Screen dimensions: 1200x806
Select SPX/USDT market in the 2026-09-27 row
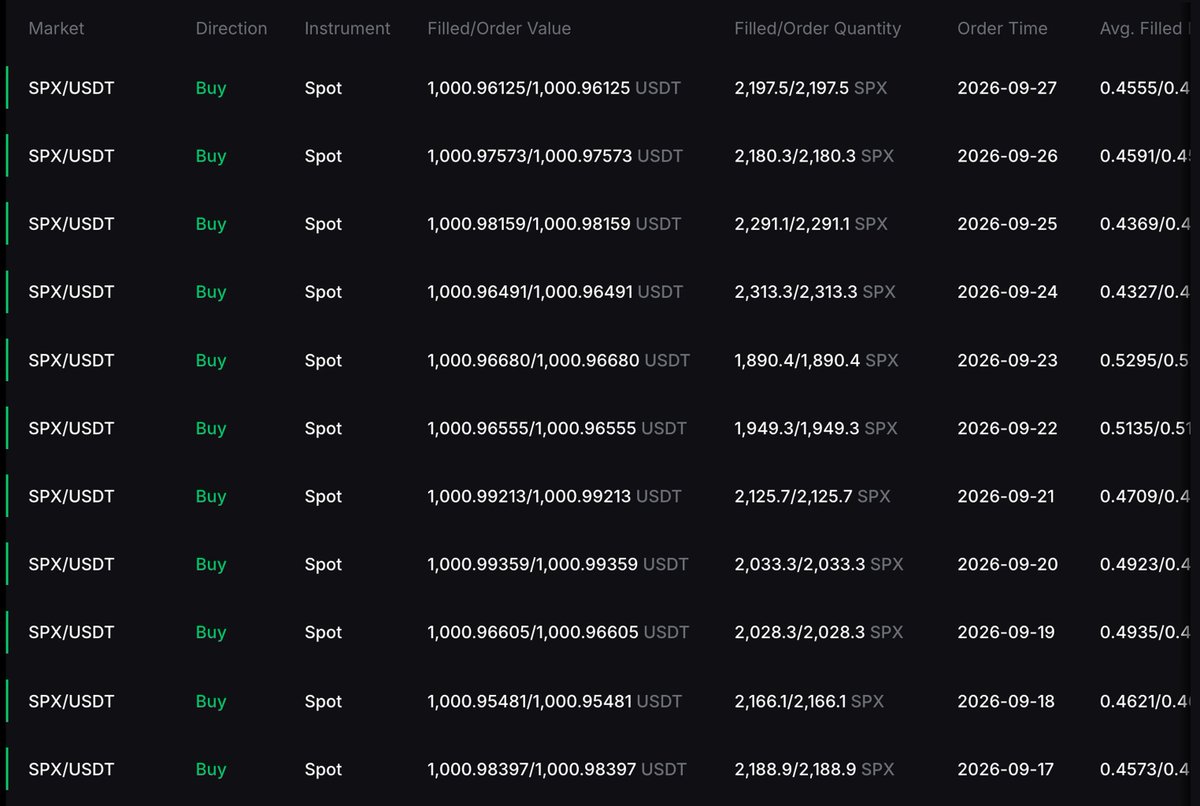point(71,88)
